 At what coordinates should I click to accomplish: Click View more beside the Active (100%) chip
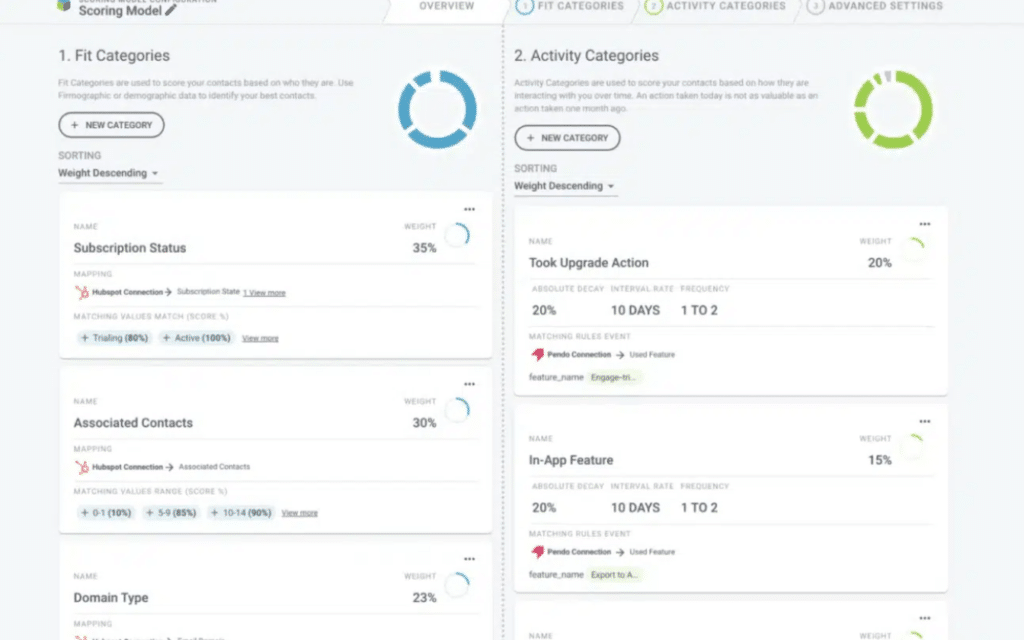tap(260, 338)
